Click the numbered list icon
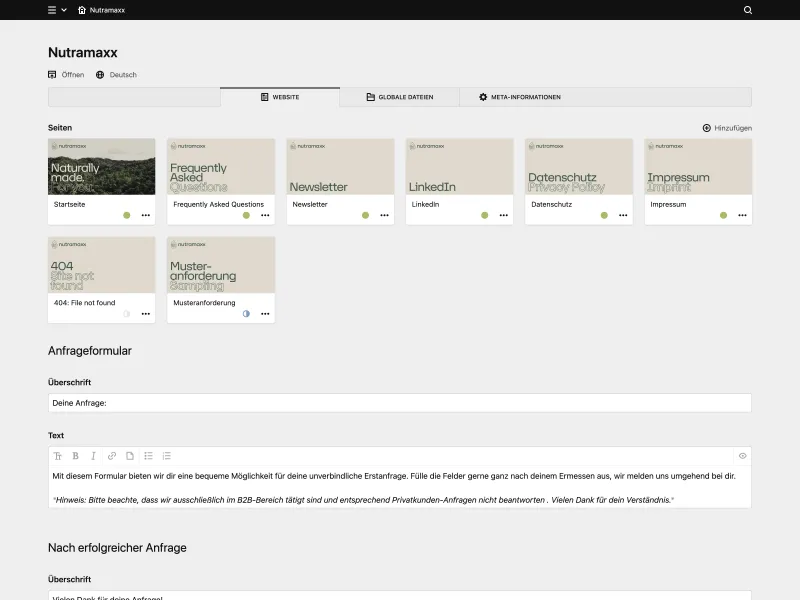800x600 pixels. (x=166, y=455)
